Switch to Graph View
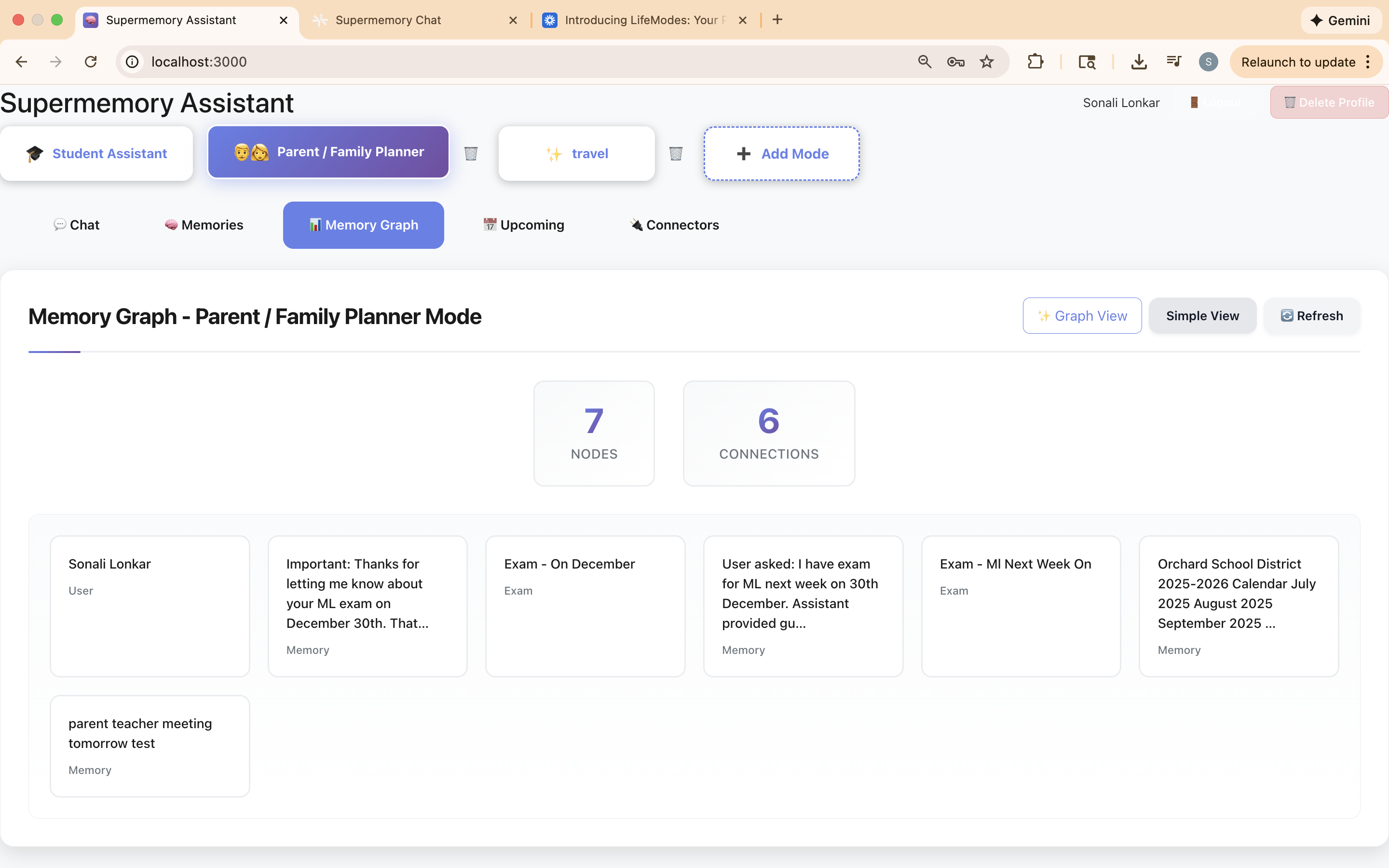 point(1082,316)
